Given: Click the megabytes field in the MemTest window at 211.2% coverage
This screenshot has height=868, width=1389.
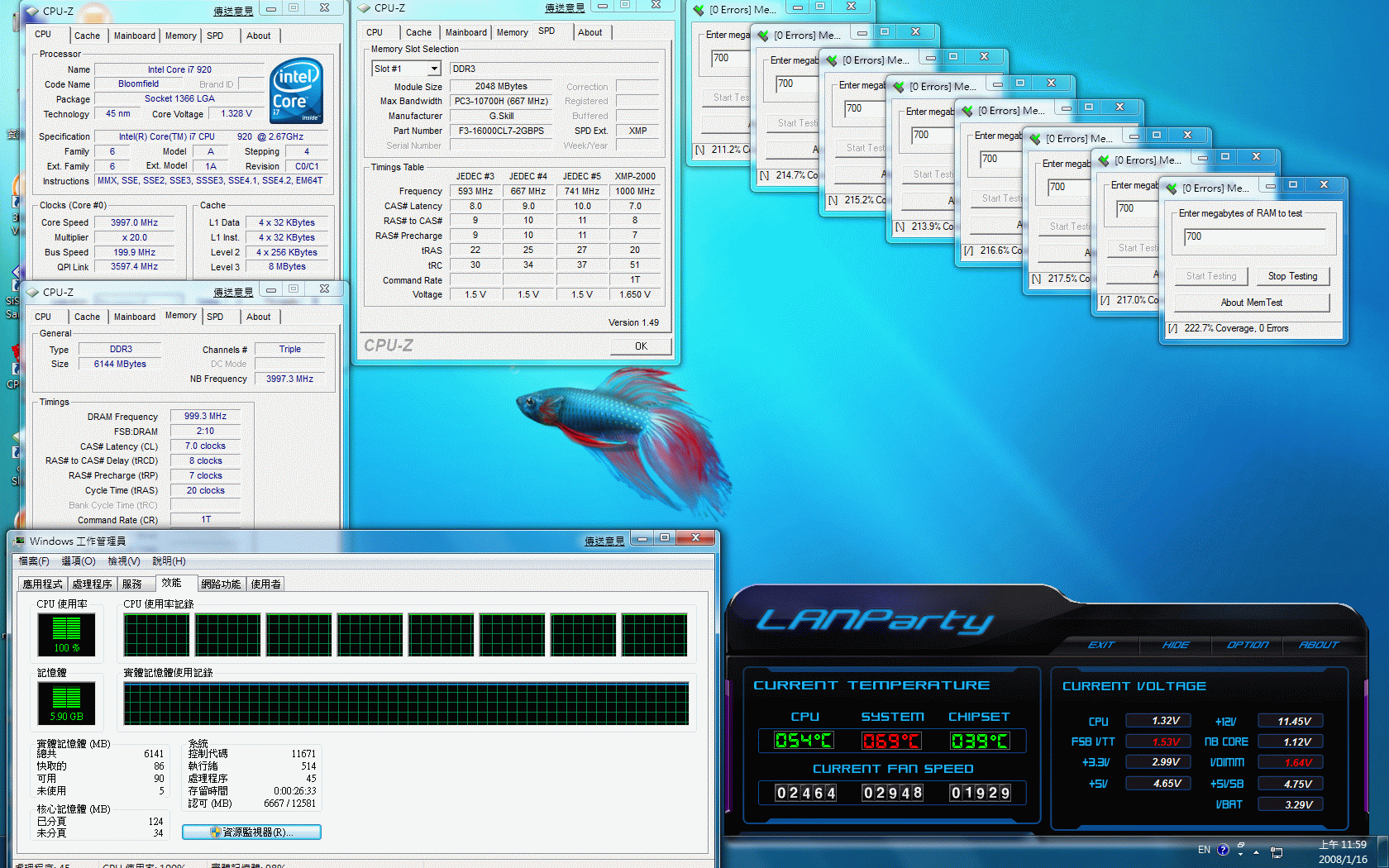Looking at the screenshot, I should [x=731, y=59].
